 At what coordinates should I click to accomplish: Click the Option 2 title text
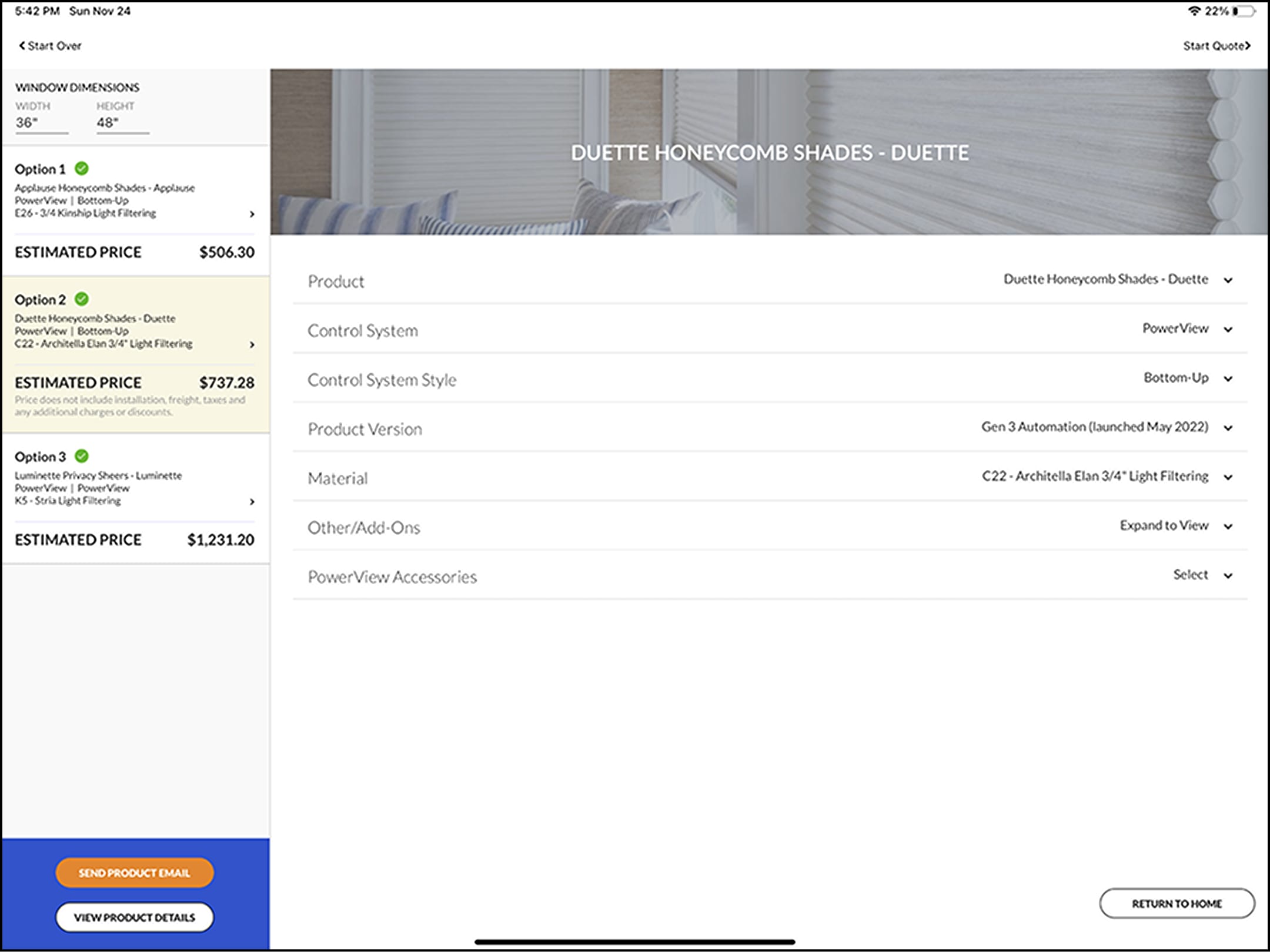point(40,300)
